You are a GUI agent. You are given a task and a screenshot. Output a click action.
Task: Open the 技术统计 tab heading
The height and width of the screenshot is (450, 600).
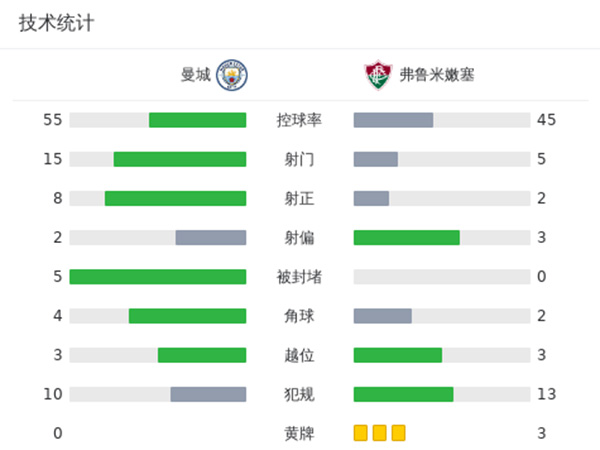point(57,23)
